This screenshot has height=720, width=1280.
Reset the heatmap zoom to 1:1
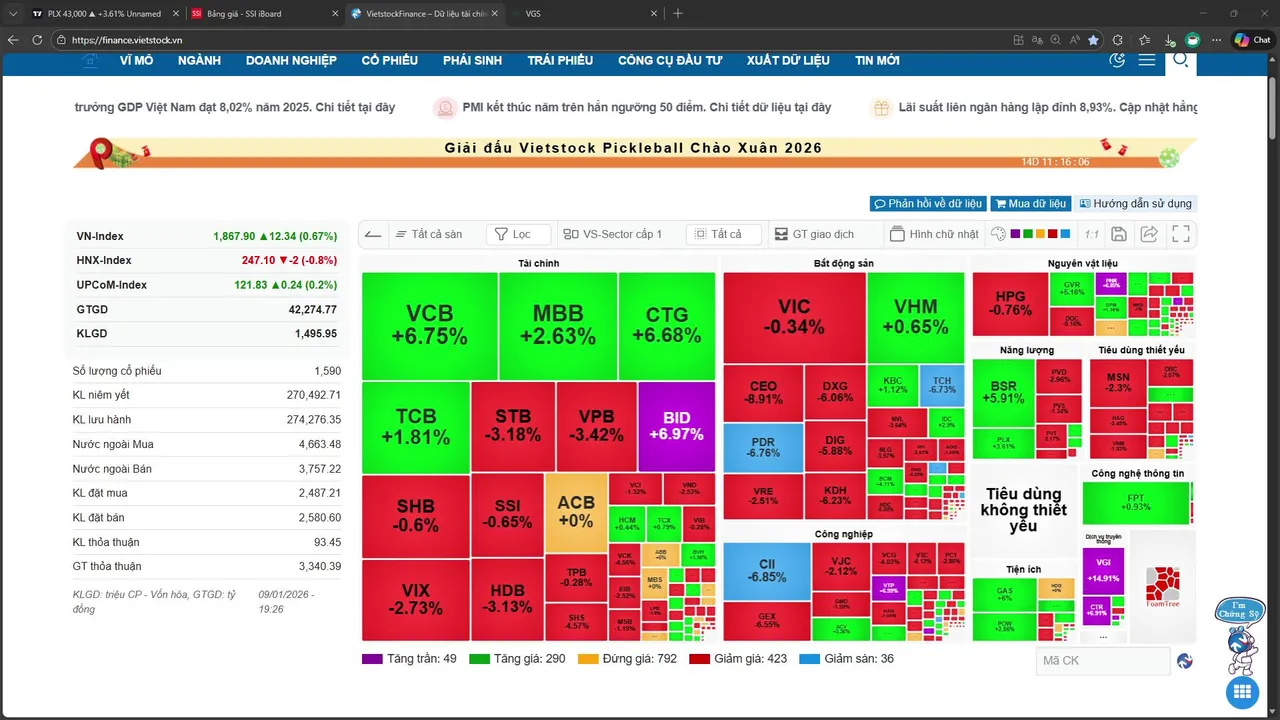(1091, 234)
